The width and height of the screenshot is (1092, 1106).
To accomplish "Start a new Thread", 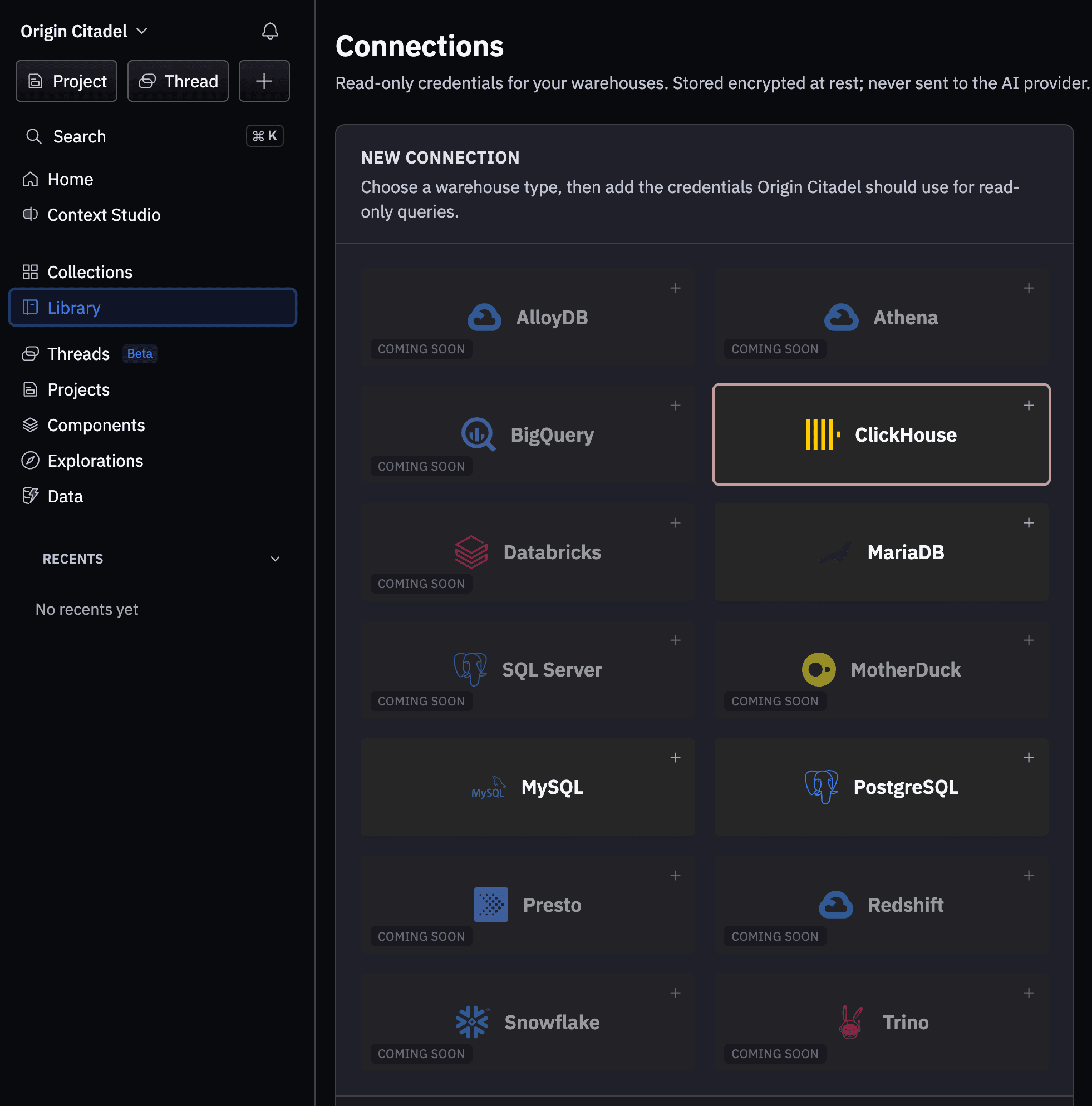I will pyautogui.click(x=178, y=81).
